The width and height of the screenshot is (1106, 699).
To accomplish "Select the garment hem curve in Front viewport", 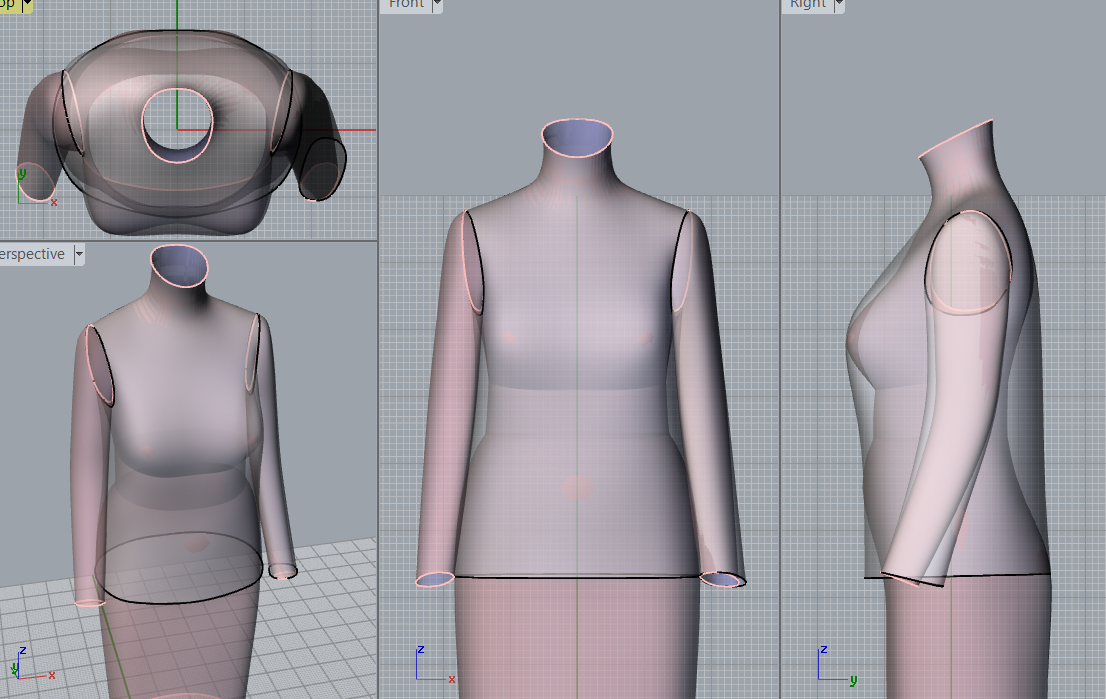I will pos(577,577).
